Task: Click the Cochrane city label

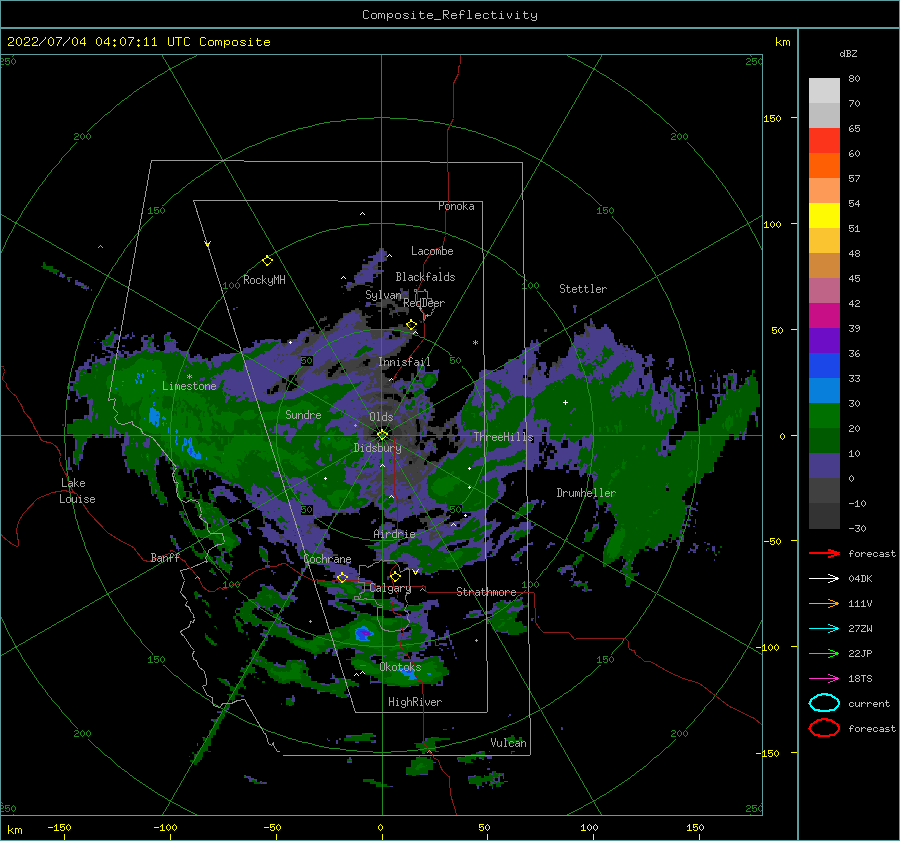Action: coord(327,559)
